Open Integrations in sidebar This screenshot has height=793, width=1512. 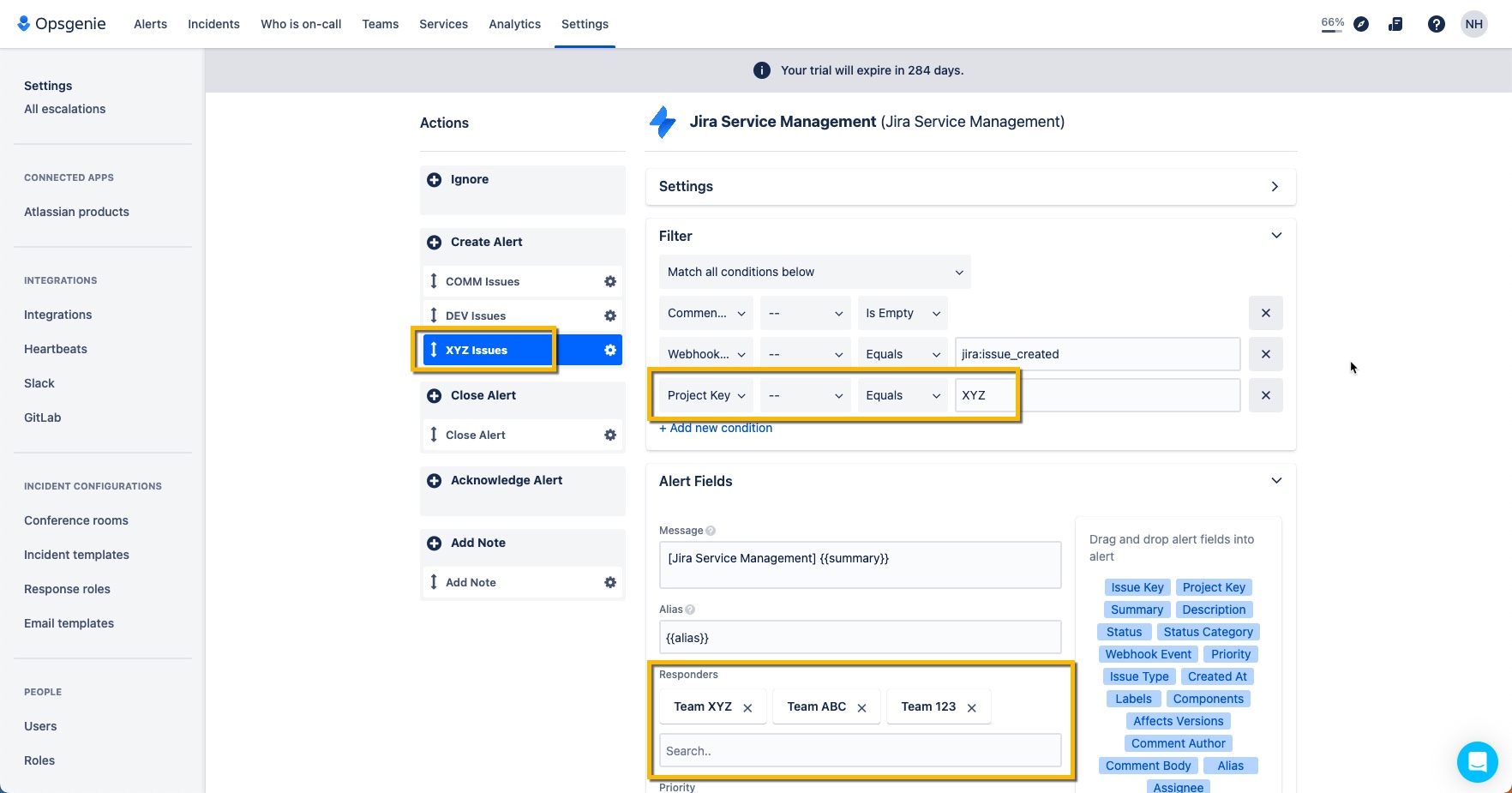(x=57, y=315)
